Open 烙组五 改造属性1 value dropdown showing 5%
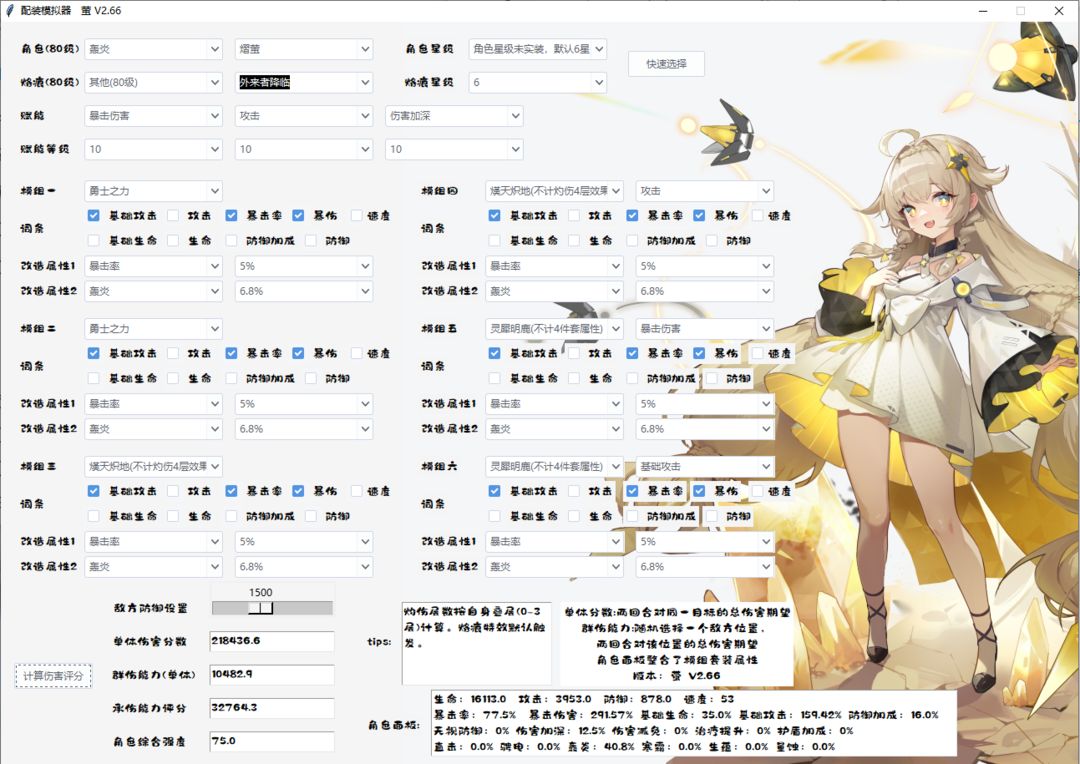Viewport: 1080px width, 764px height. [x=705, y=404]
